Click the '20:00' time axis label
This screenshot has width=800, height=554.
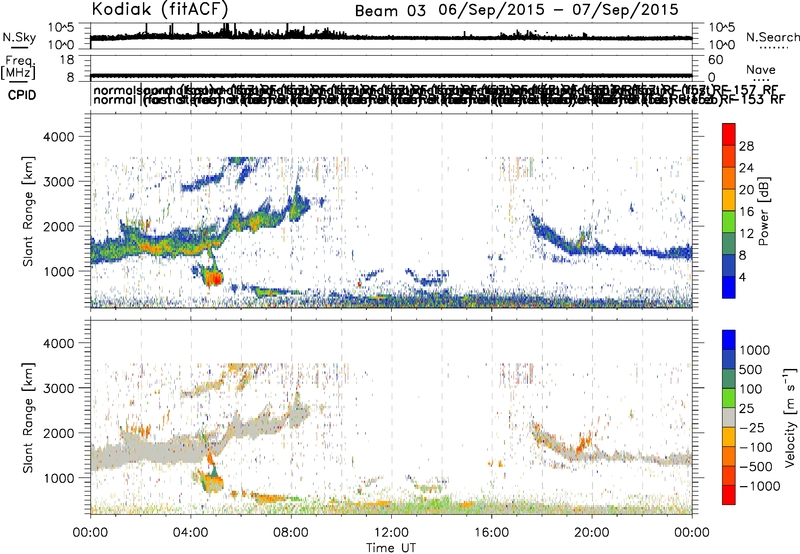592,533
